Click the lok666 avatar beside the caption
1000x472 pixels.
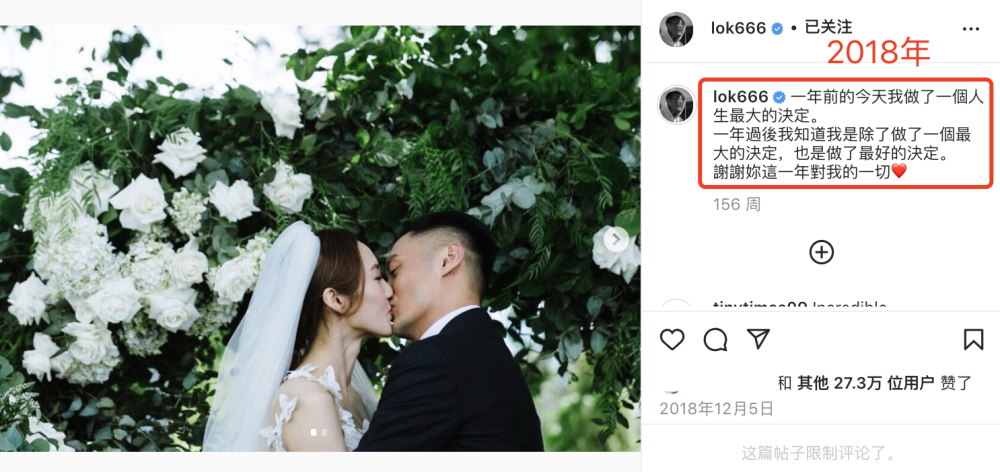(676, 105)
